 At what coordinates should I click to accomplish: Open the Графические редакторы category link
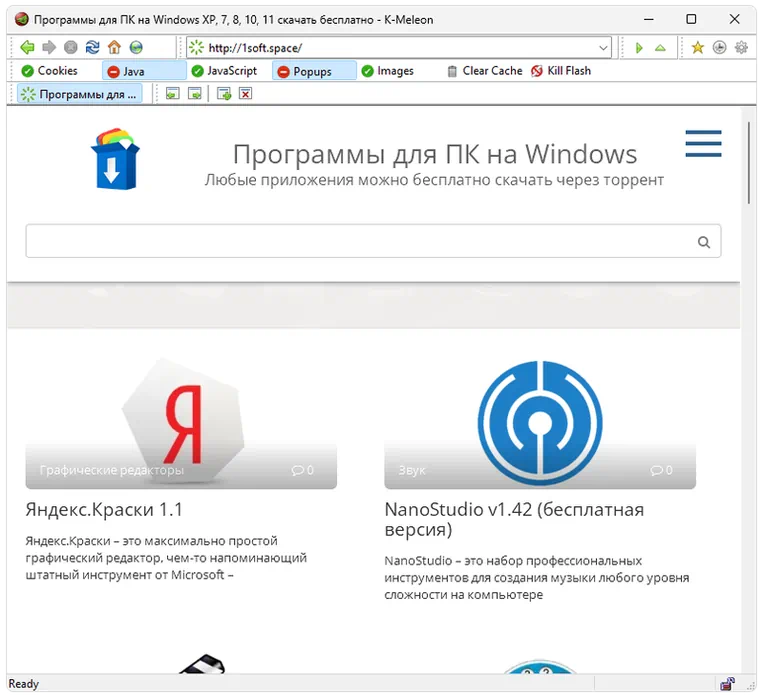[112, 470]
